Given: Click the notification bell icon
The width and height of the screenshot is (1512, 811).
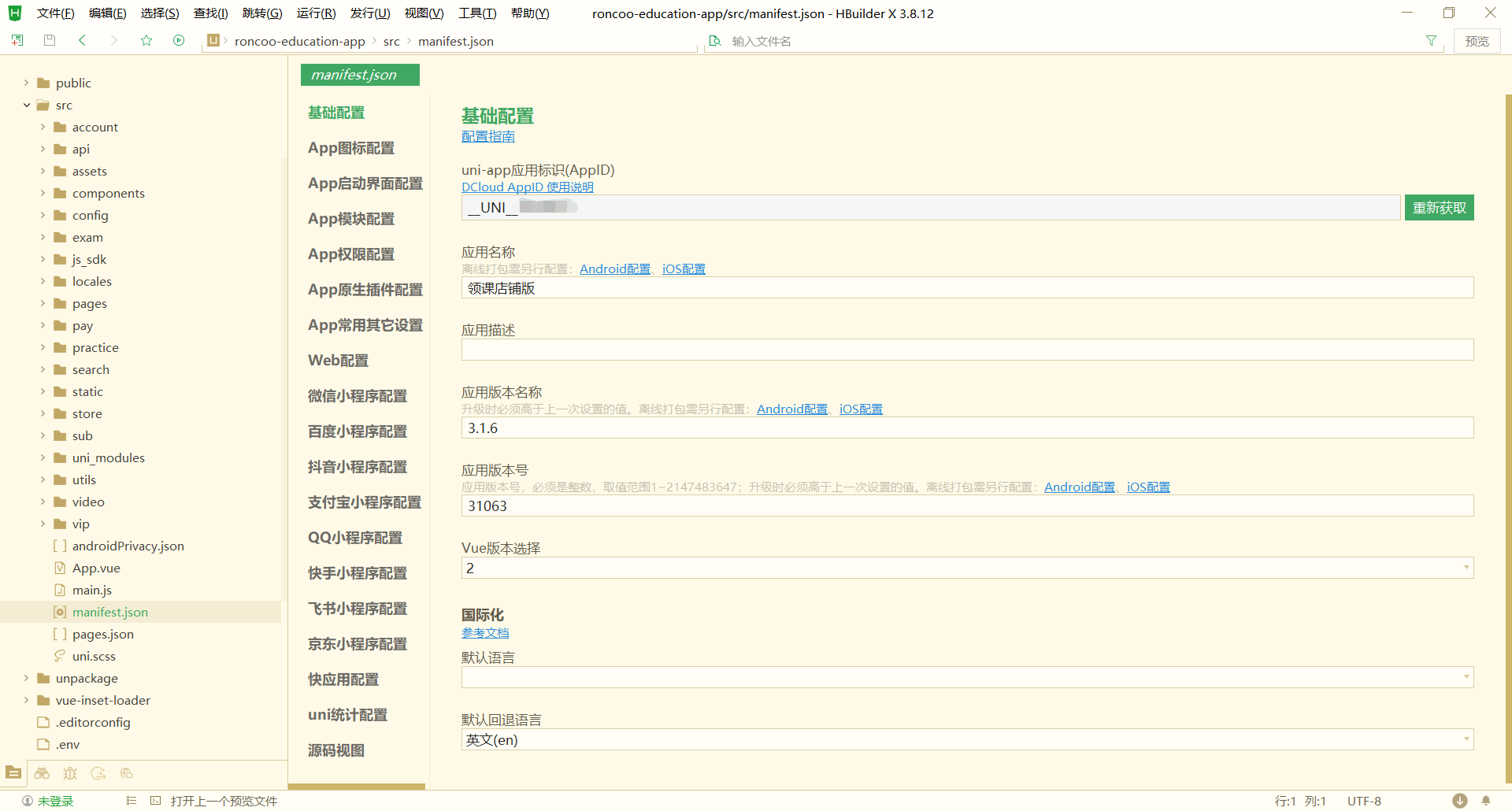Looking at the screenshot, I should click(x=1486, y=801).
